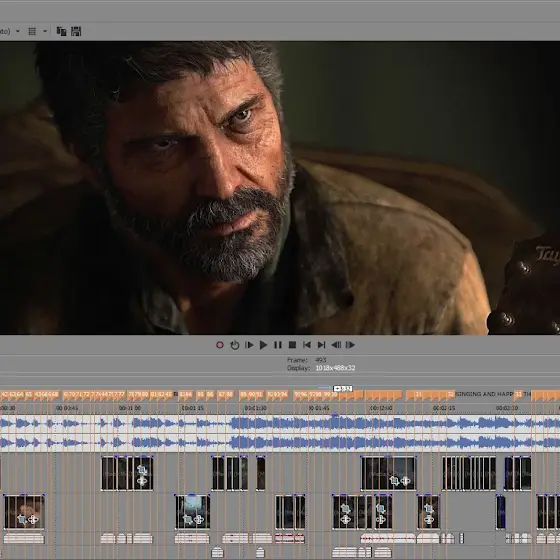Click the 00:02:30 mark on the time ruler

507,408
